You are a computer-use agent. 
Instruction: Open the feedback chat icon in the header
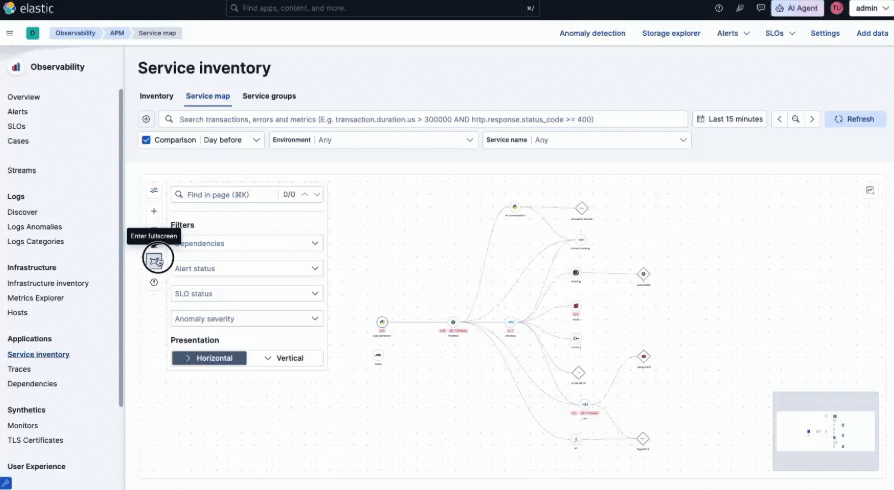coord(761,8)
